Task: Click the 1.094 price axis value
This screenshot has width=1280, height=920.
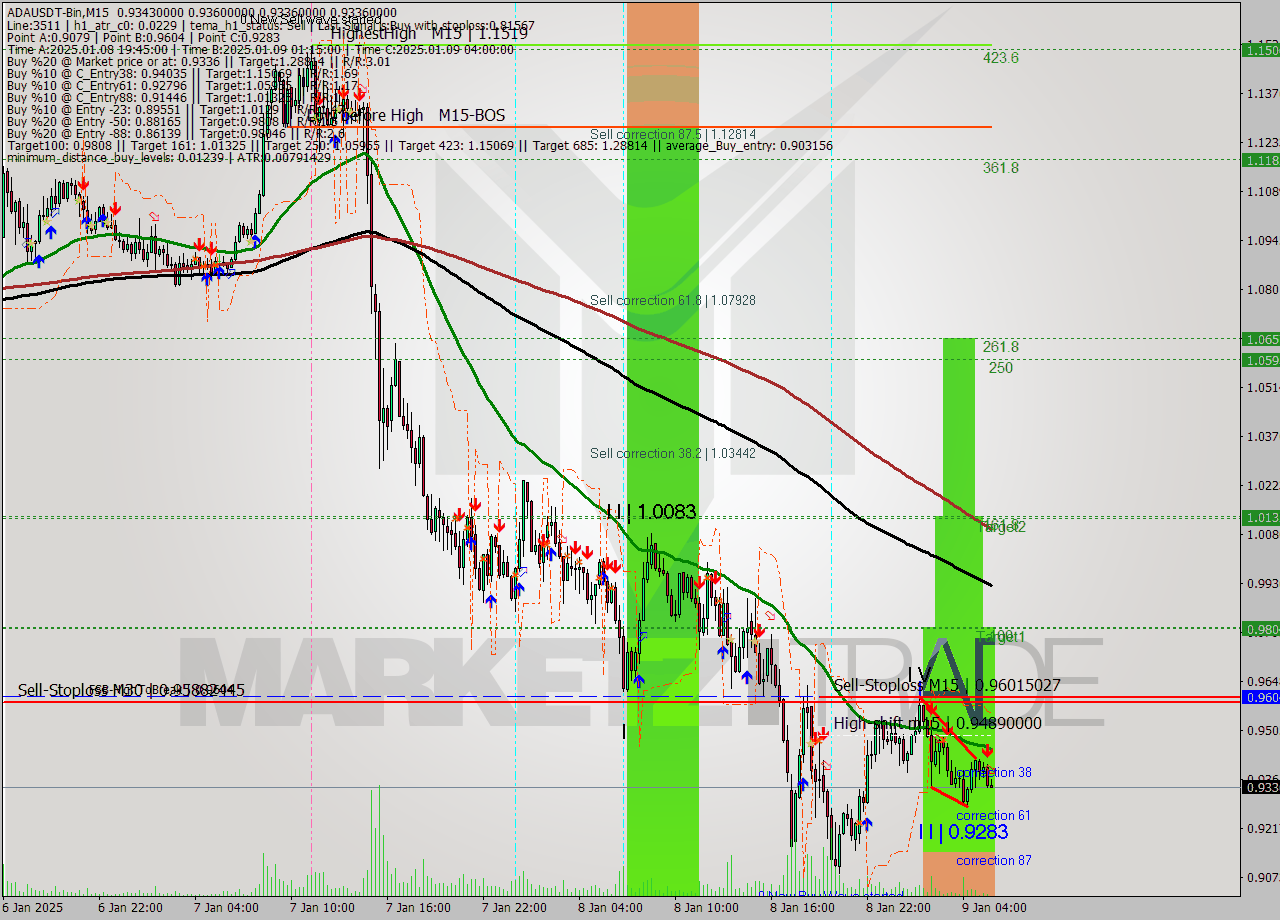Action: pyautogui.click(x=1262, y=240)
